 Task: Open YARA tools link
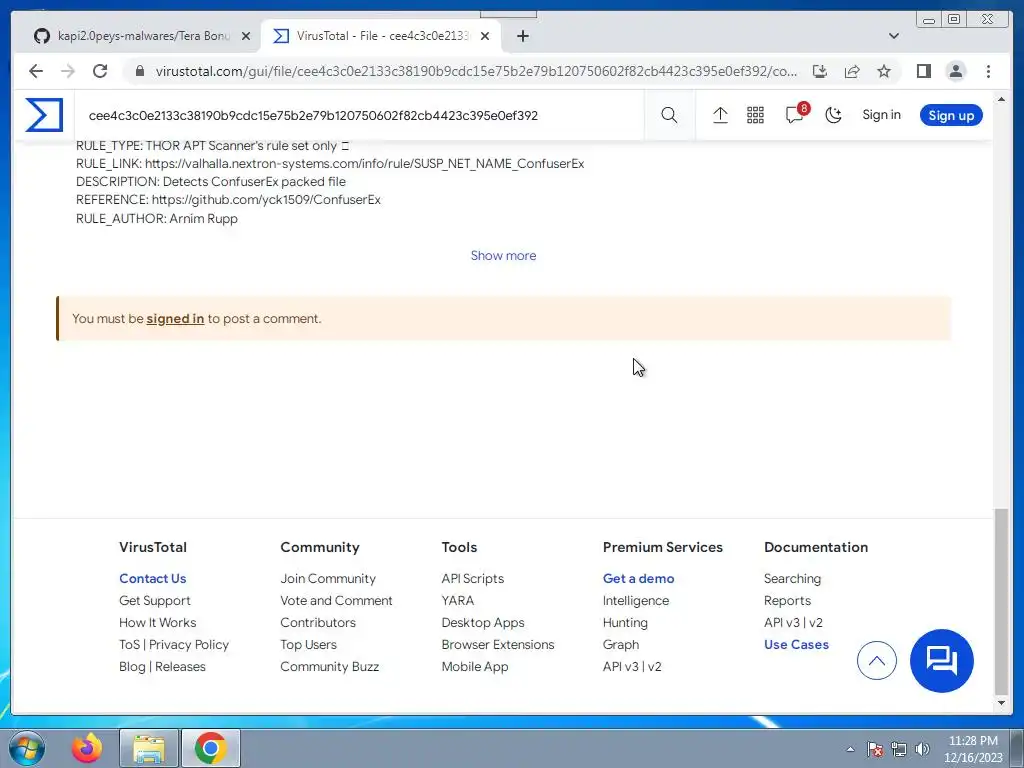[458, 601]
